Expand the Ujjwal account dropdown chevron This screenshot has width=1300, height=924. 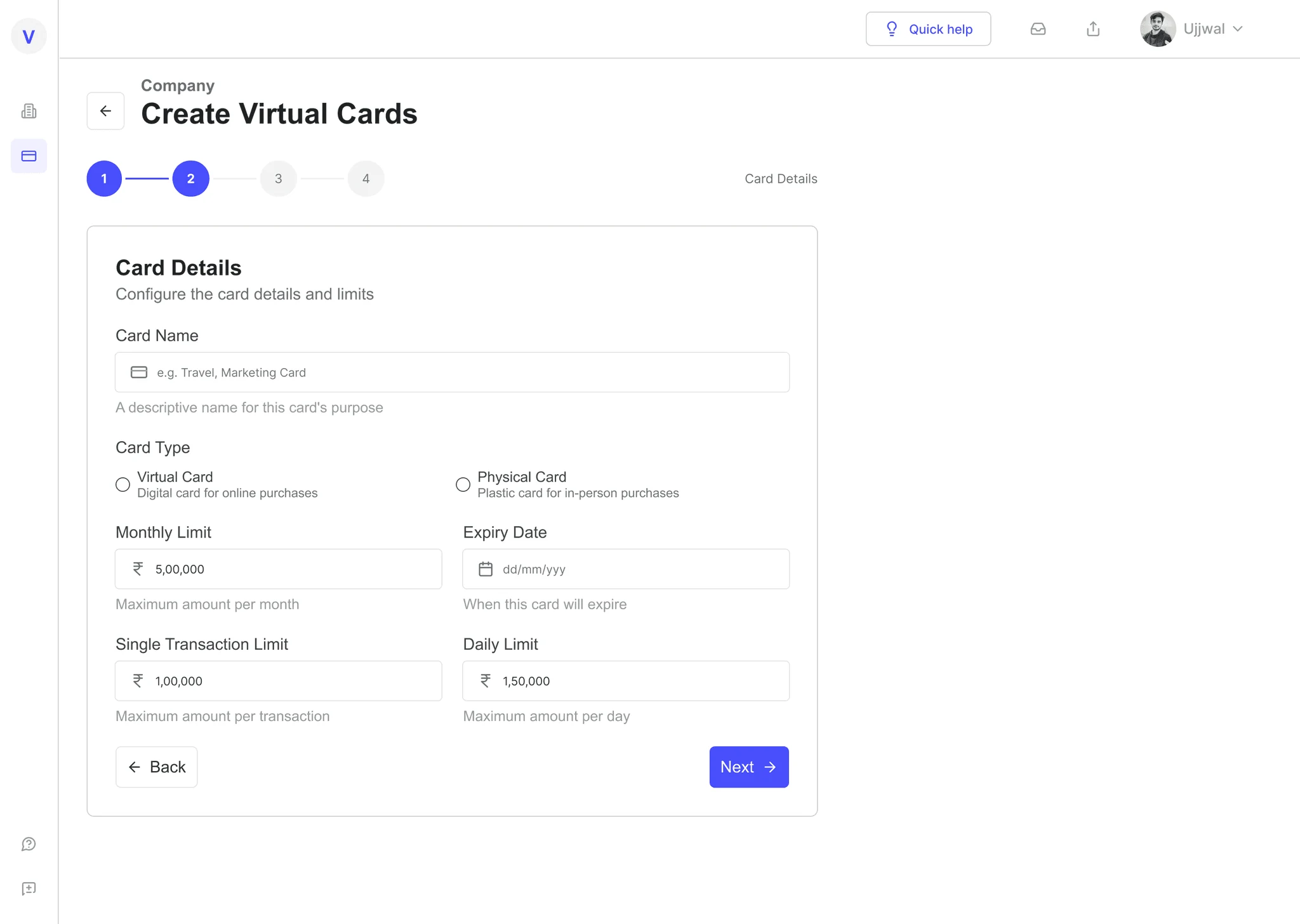click(1238, 29)
